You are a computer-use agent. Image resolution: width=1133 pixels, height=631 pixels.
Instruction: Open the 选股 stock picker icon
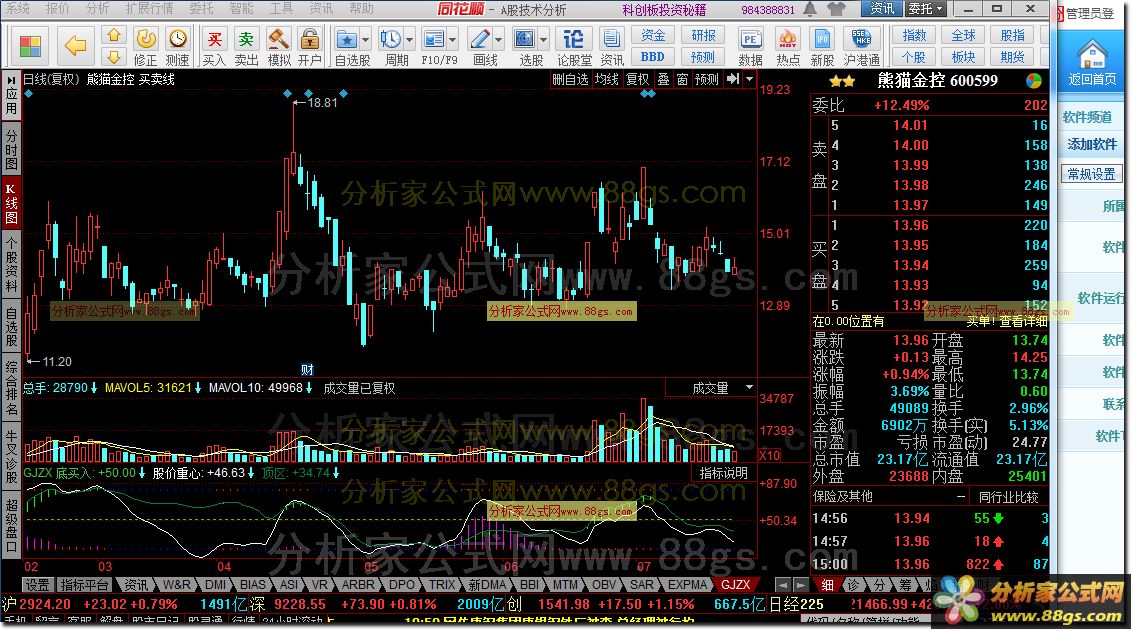coord(525,39)
